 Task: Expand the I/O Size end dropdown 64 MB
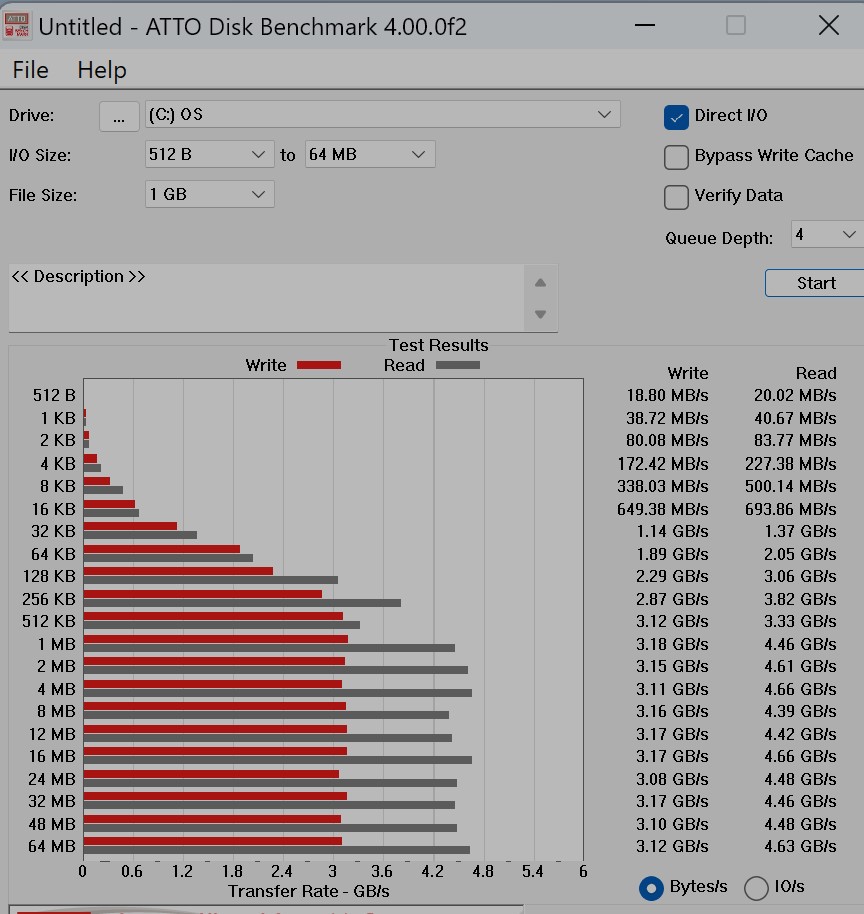[x=369, y=155]
